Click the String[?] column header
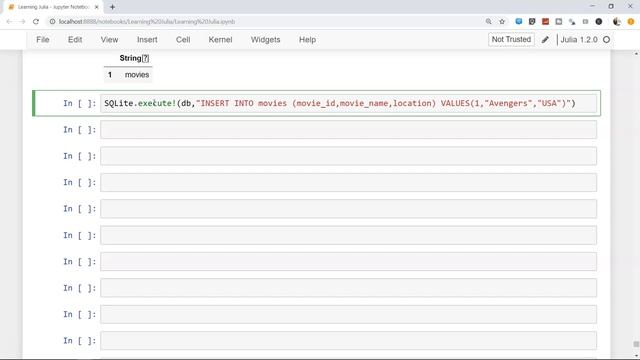Image resolution: width=640 pixels, height=360 pixels. (x=134, y=58)
